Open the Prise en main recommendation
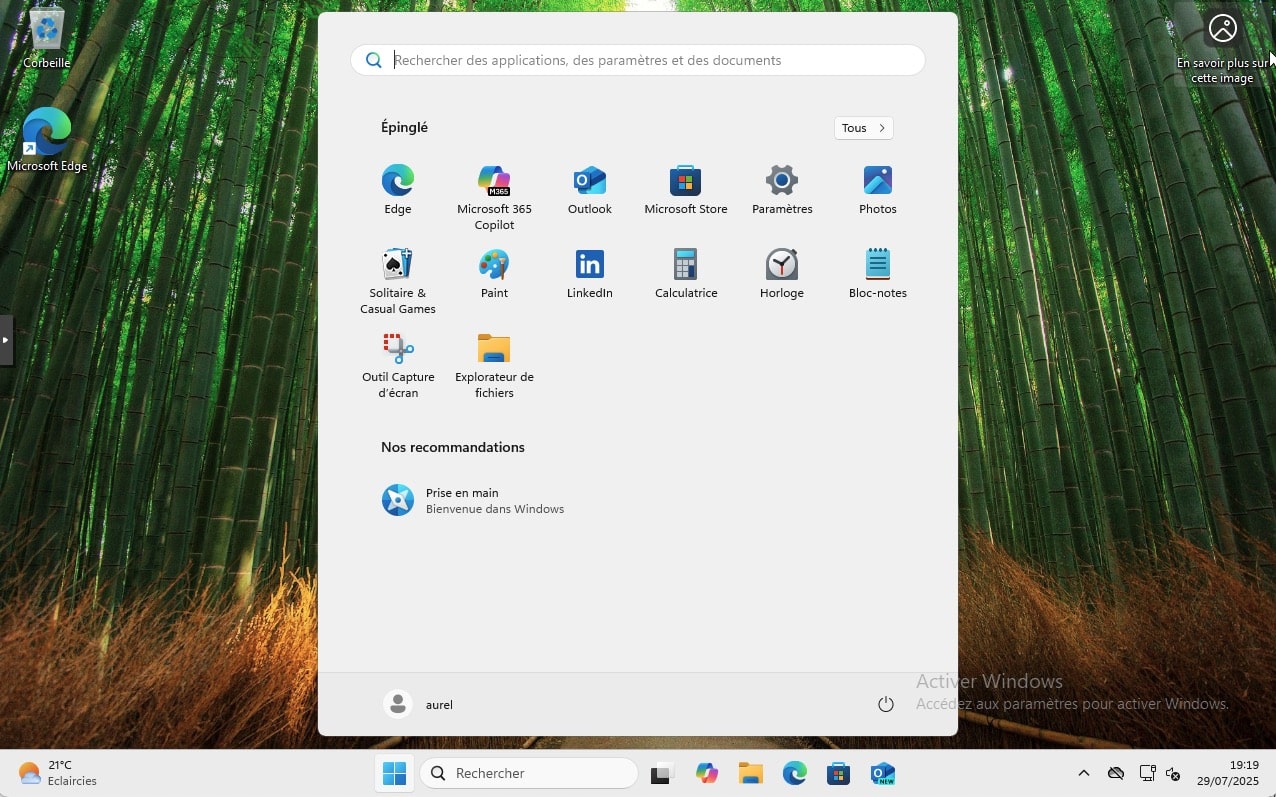Image resolution: width=1276 pixels, height=797 pixels. (x=472, y=500)
